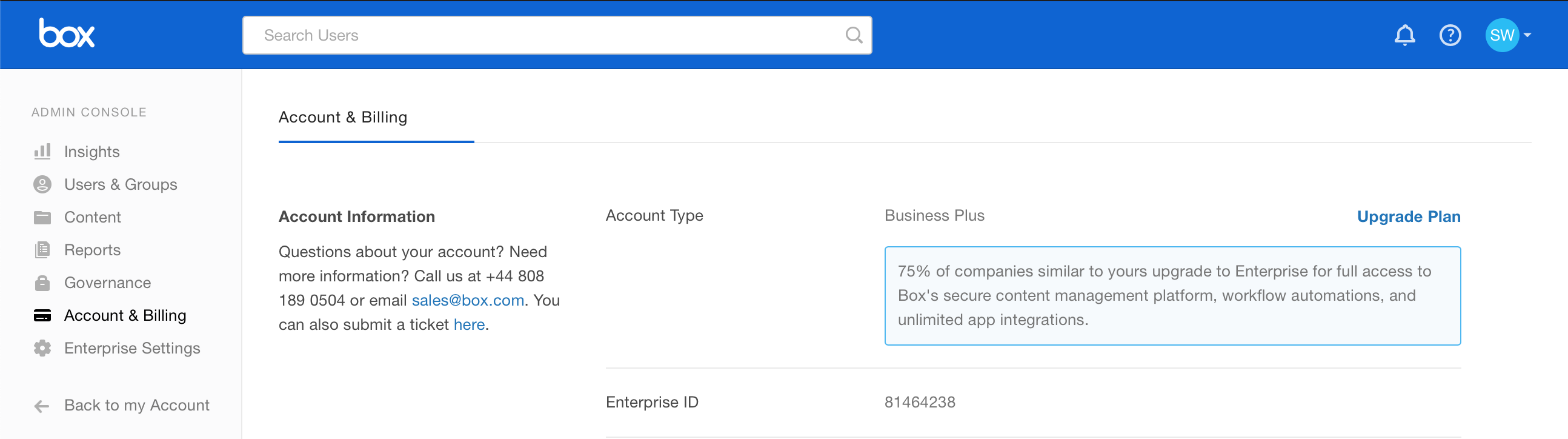Click the back arrow icon

point(41,406)
